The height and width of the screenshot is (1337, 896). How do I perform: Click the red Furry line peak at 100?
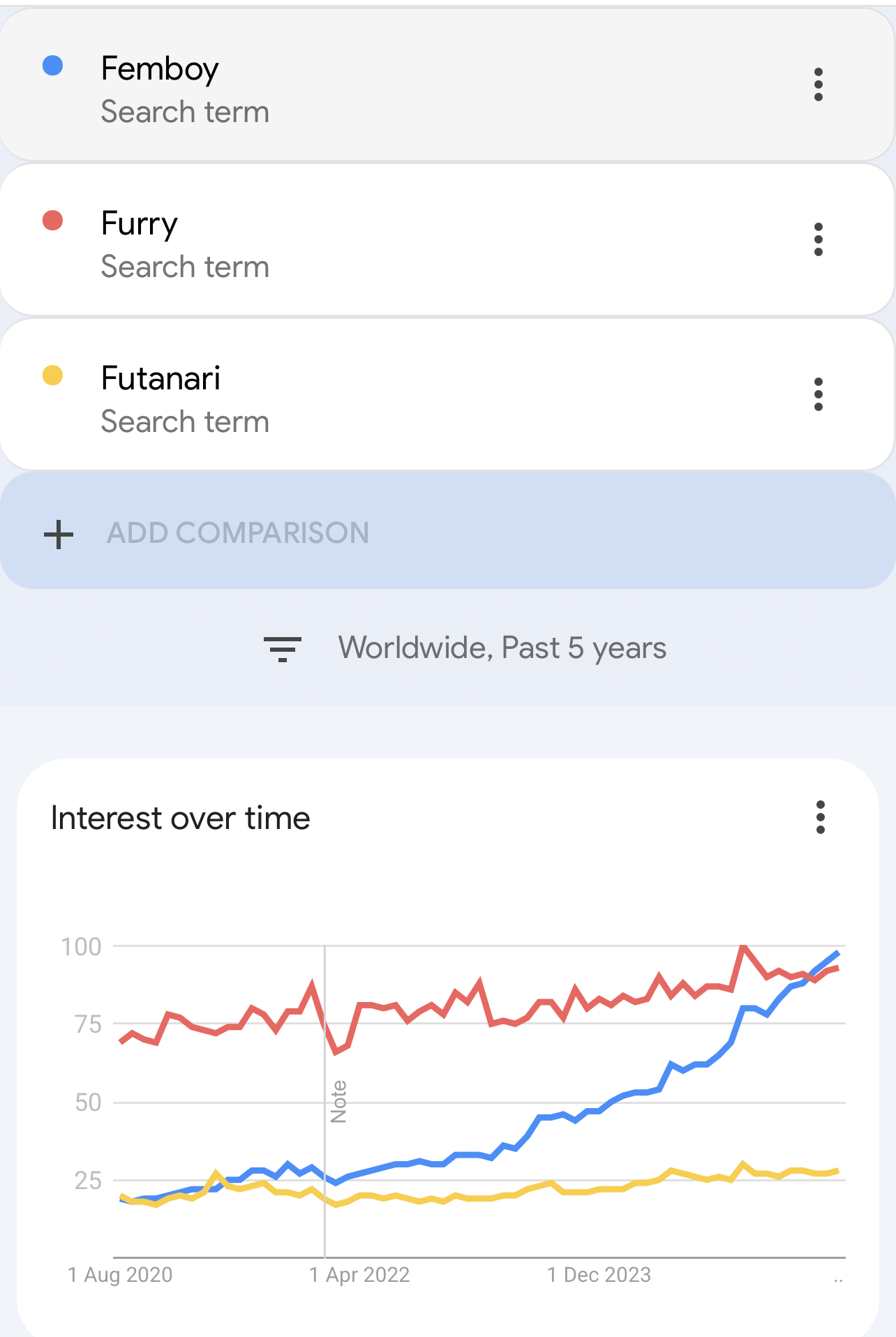pyautogui.click(x=743, y=947)
